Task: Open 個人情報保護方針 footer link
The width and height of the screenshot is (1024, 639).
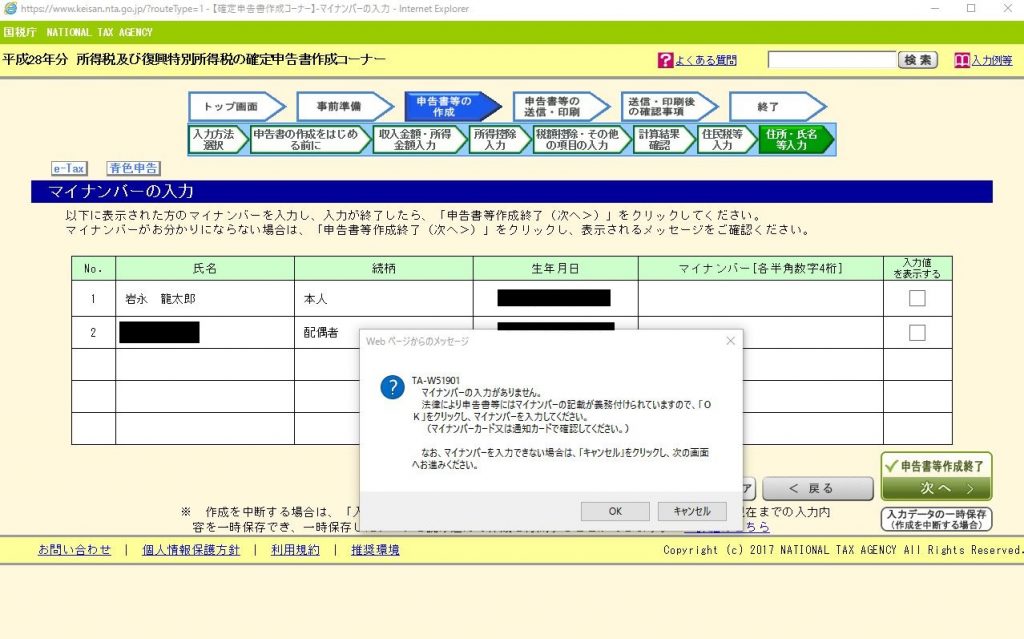Action: (x=190, y=550)
